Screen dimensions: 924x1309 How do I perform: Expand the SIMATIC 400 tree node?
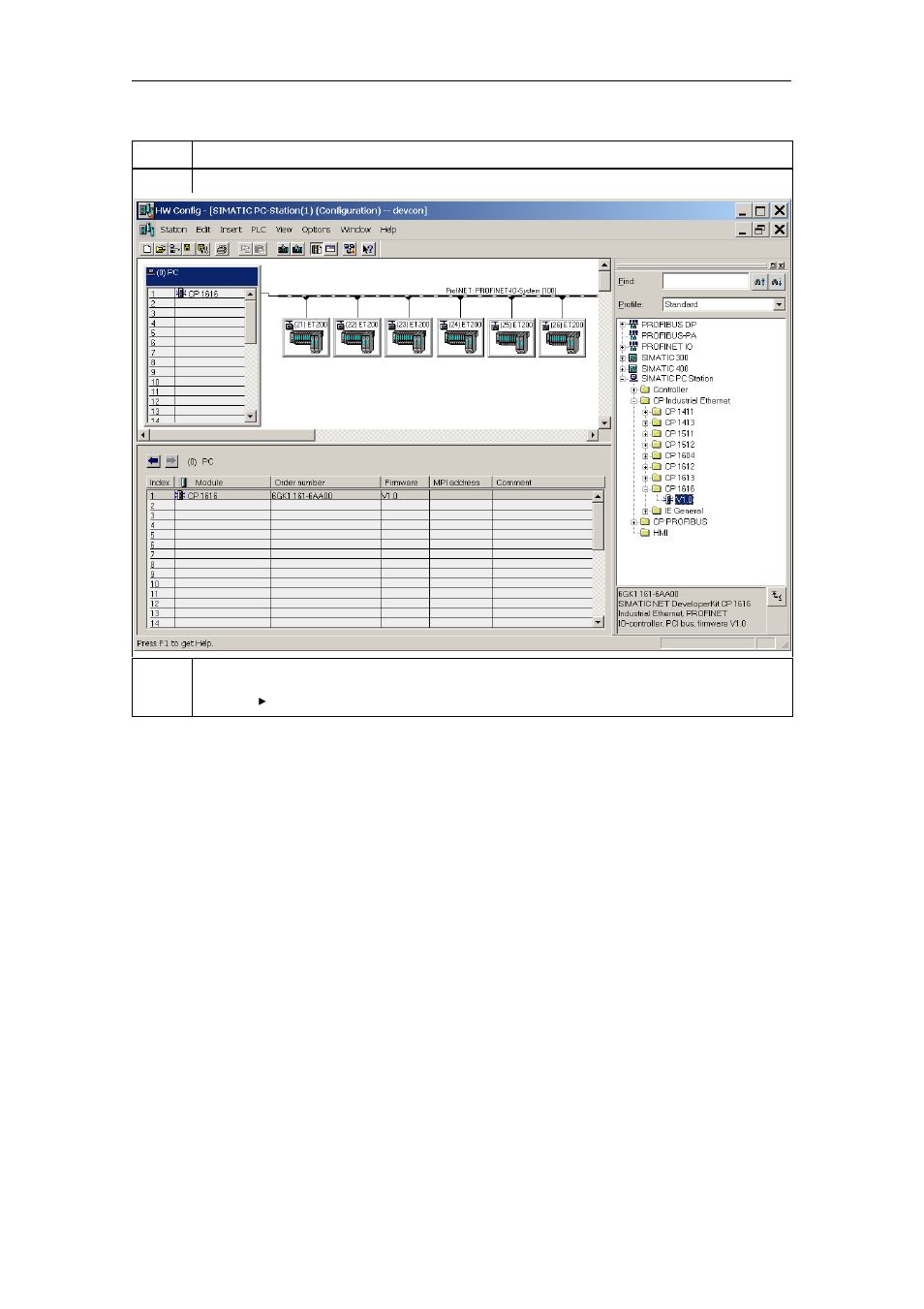point(623,369)
